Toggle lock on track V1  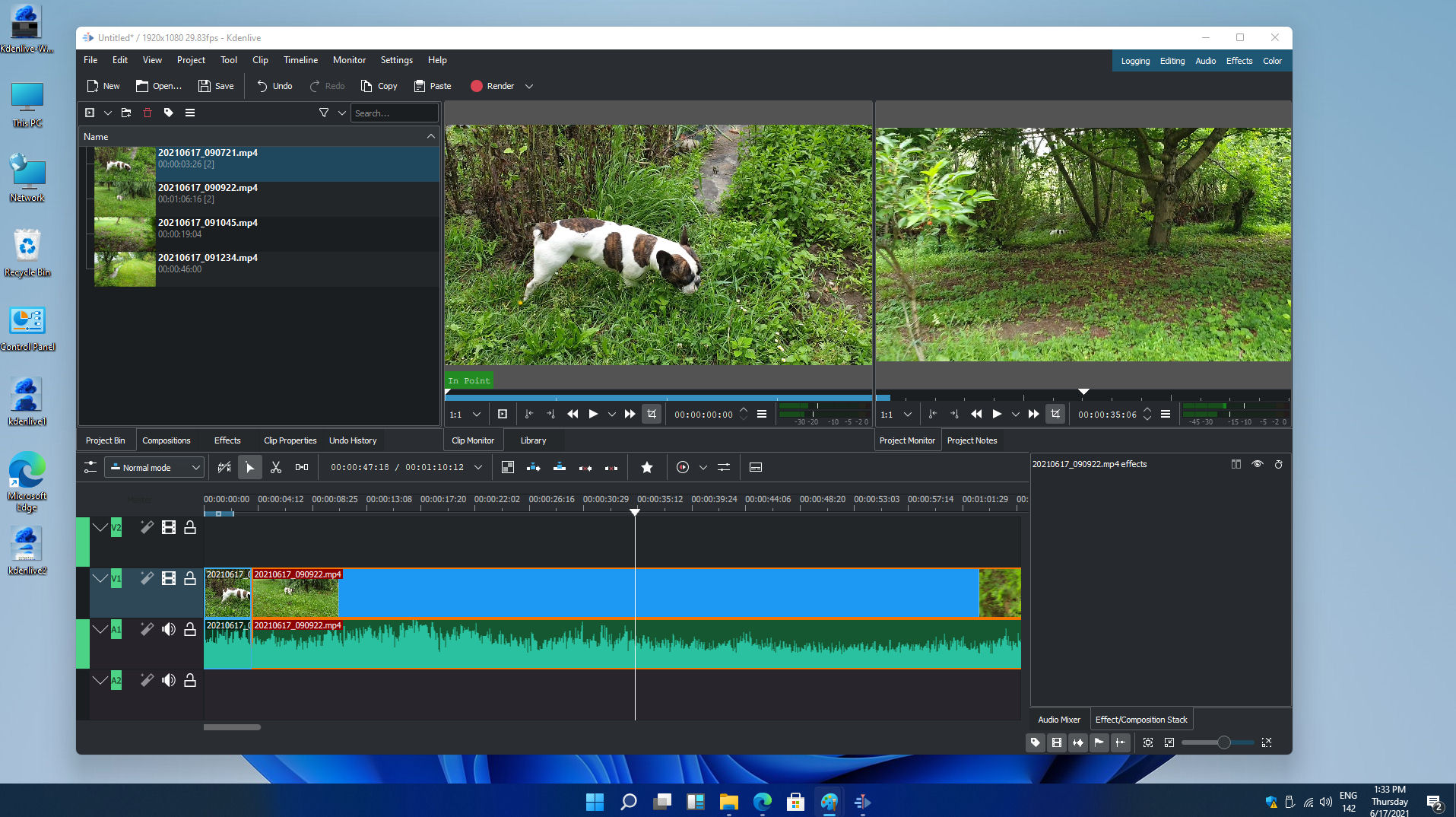pyautogui.click(x=190, y=578)
